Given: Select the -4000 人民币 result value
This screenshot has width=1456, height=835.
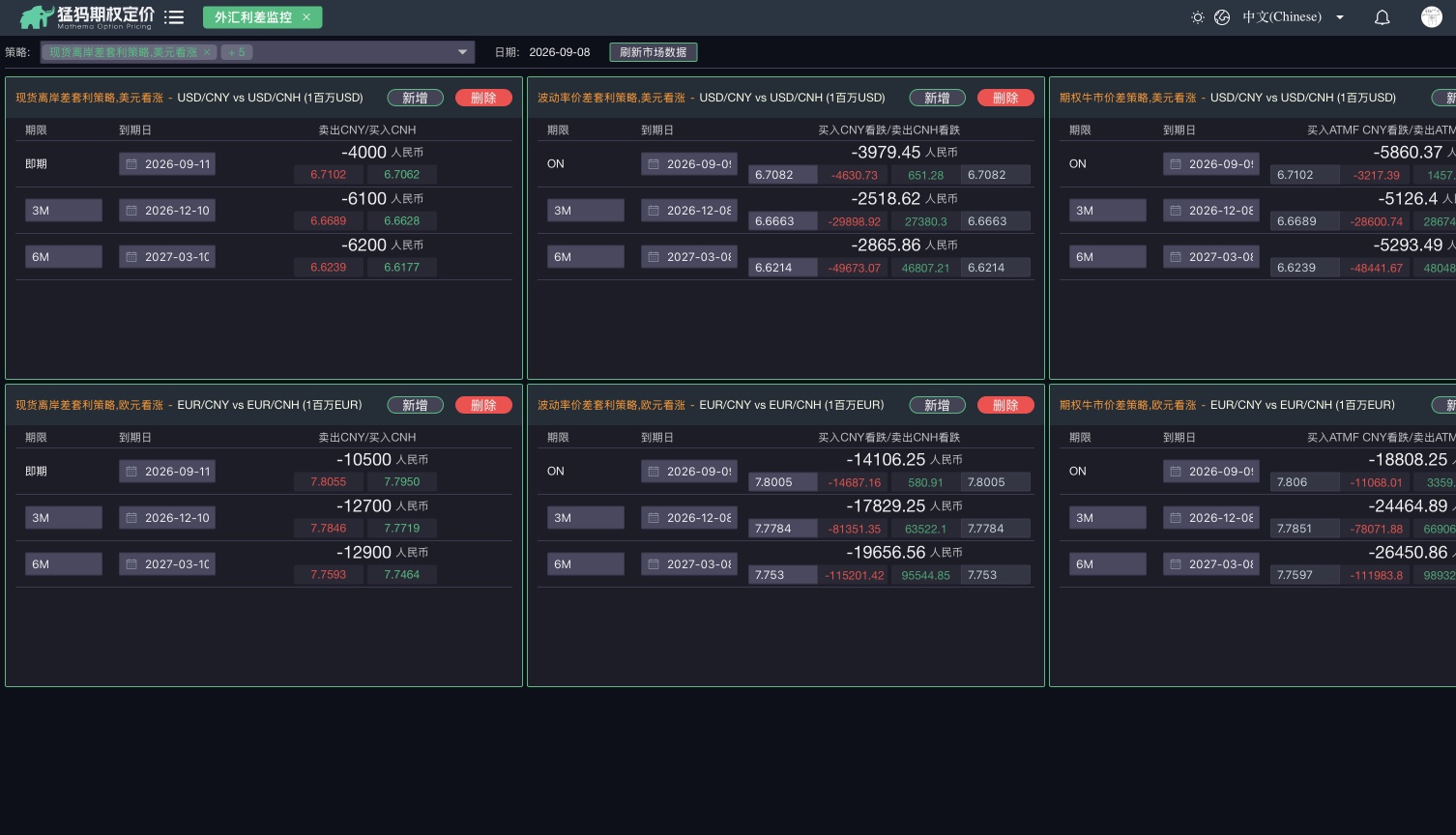Looking at the screenshot, I should point(382,153).
